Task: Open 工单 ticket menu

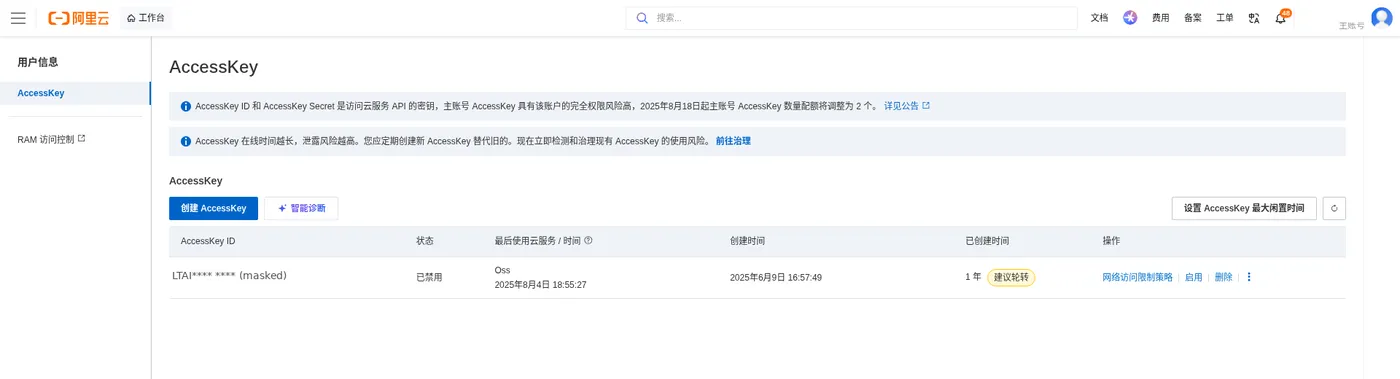Action: click(1224, 18)
